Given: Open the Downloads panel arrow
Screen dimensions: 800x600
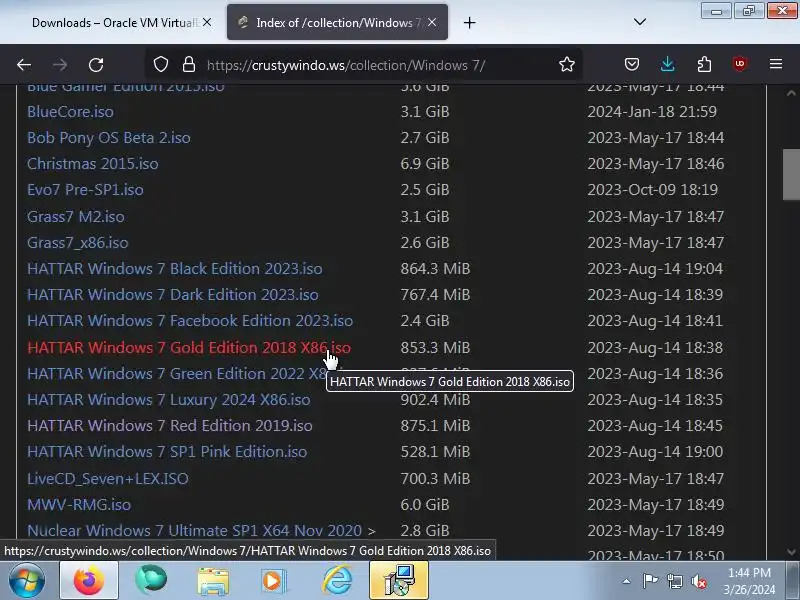Looking at the screenshot, I should click(667, 65).
